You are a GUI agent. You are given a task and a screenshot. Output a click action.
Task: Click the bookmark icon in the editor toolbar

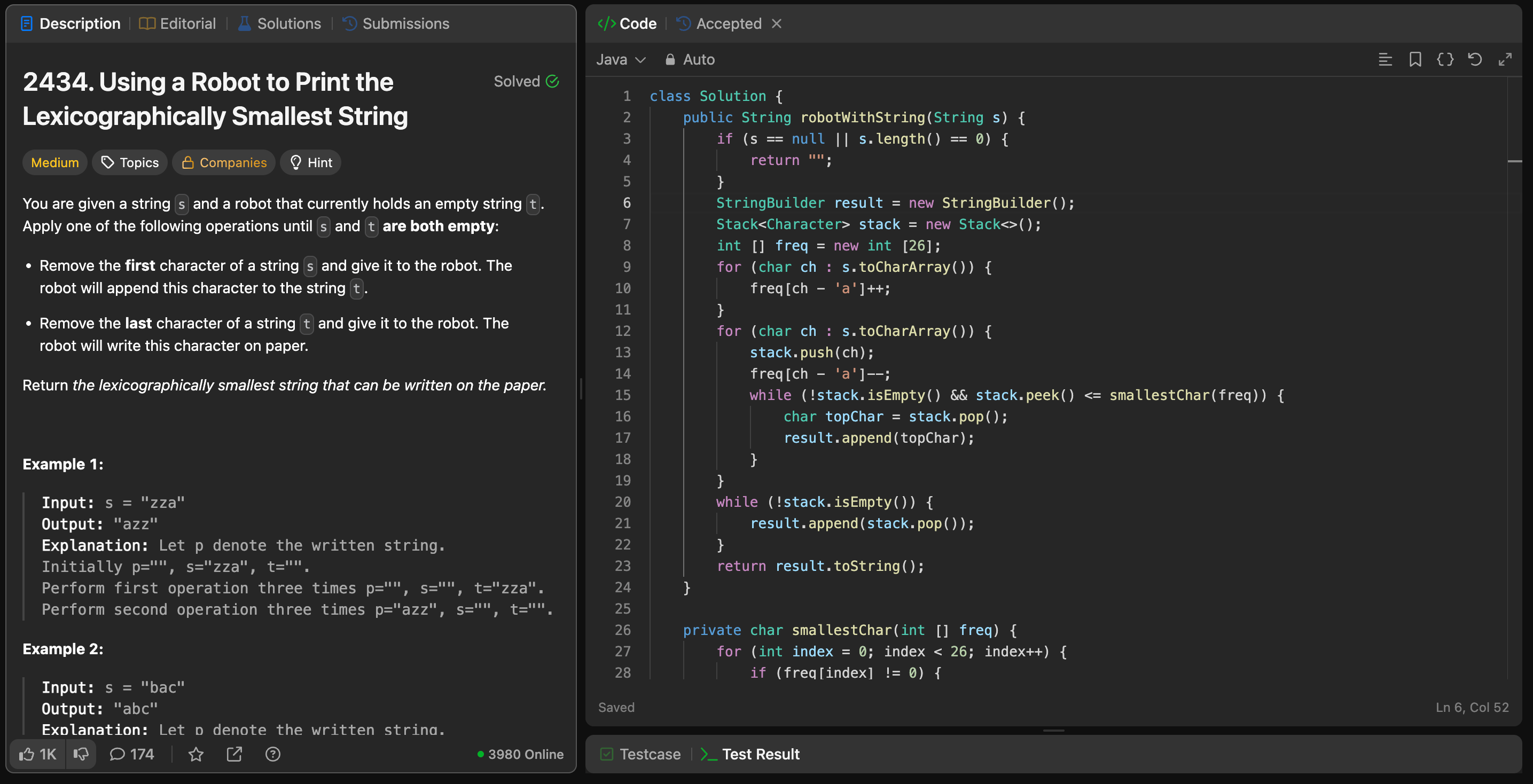(1414, 59)
